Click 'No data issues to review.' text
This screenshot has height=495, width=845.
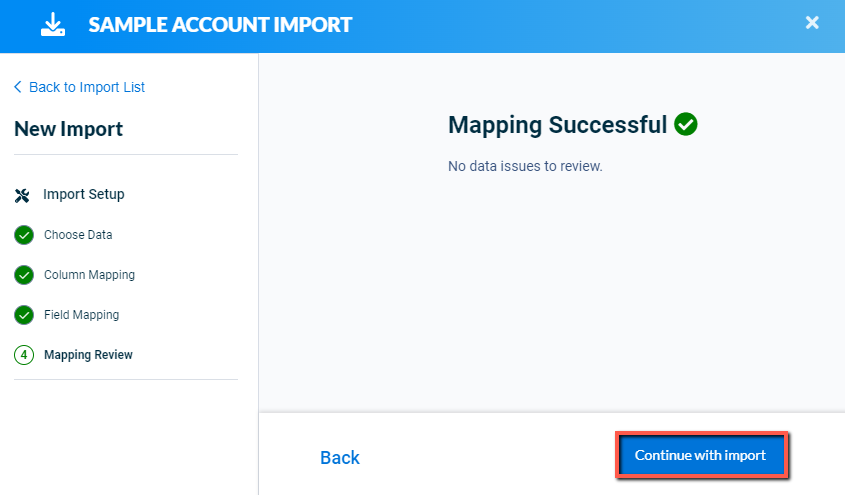[525, 166]
